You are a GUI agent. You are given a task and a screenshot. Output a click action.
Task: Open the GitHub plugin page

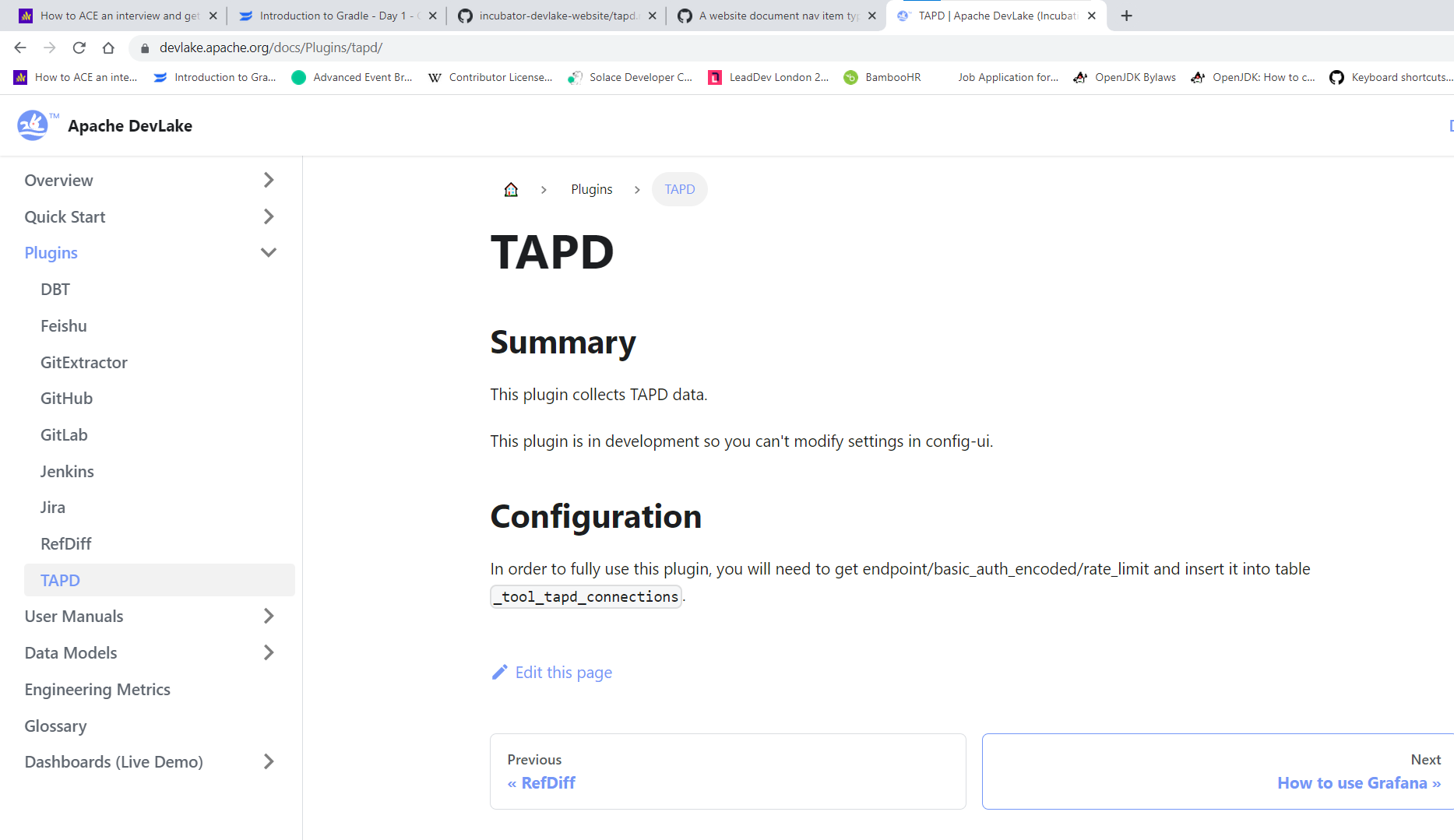pos(66,398)
